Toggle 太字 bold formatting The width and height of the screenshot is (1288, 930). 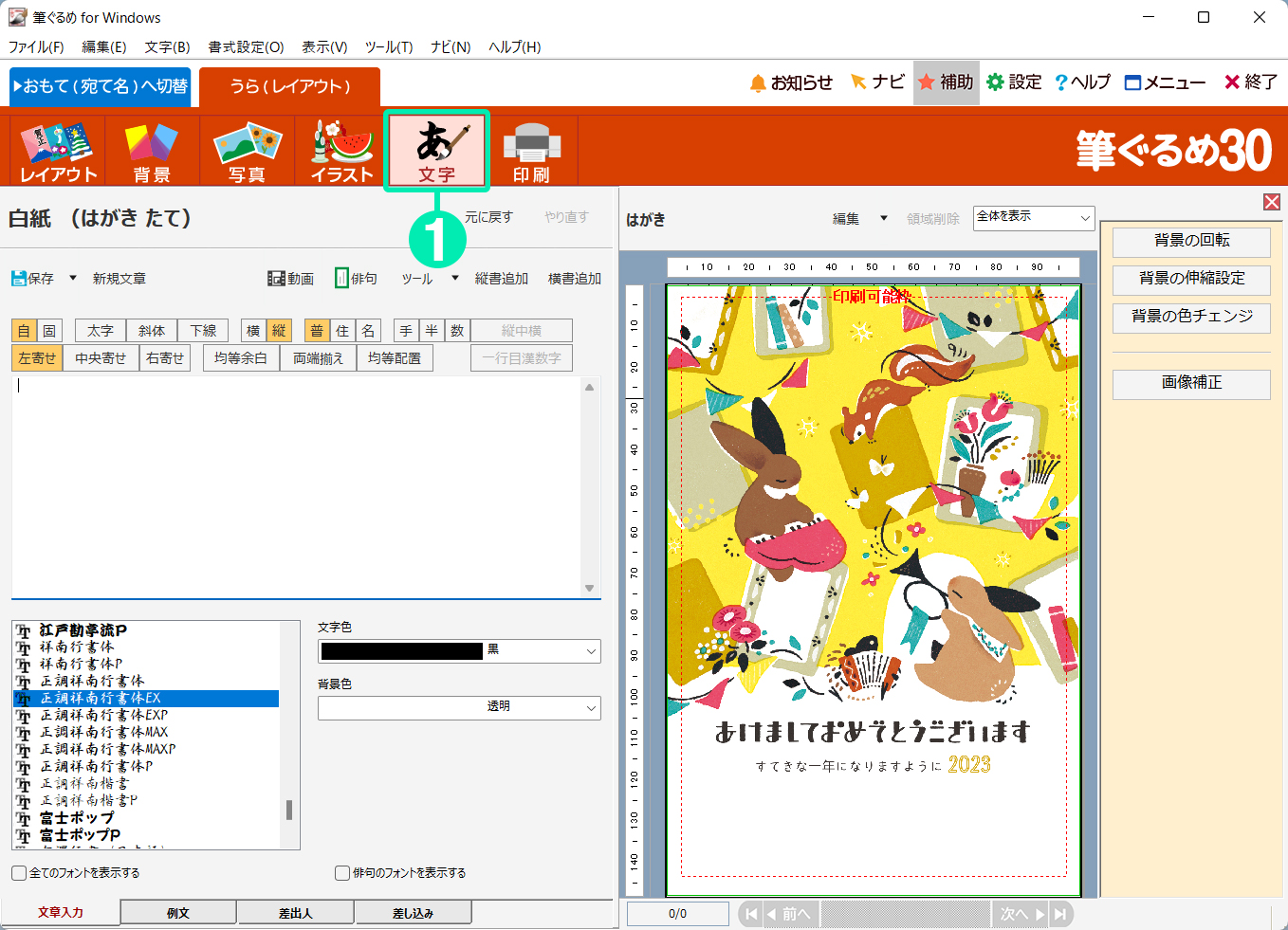101,331
